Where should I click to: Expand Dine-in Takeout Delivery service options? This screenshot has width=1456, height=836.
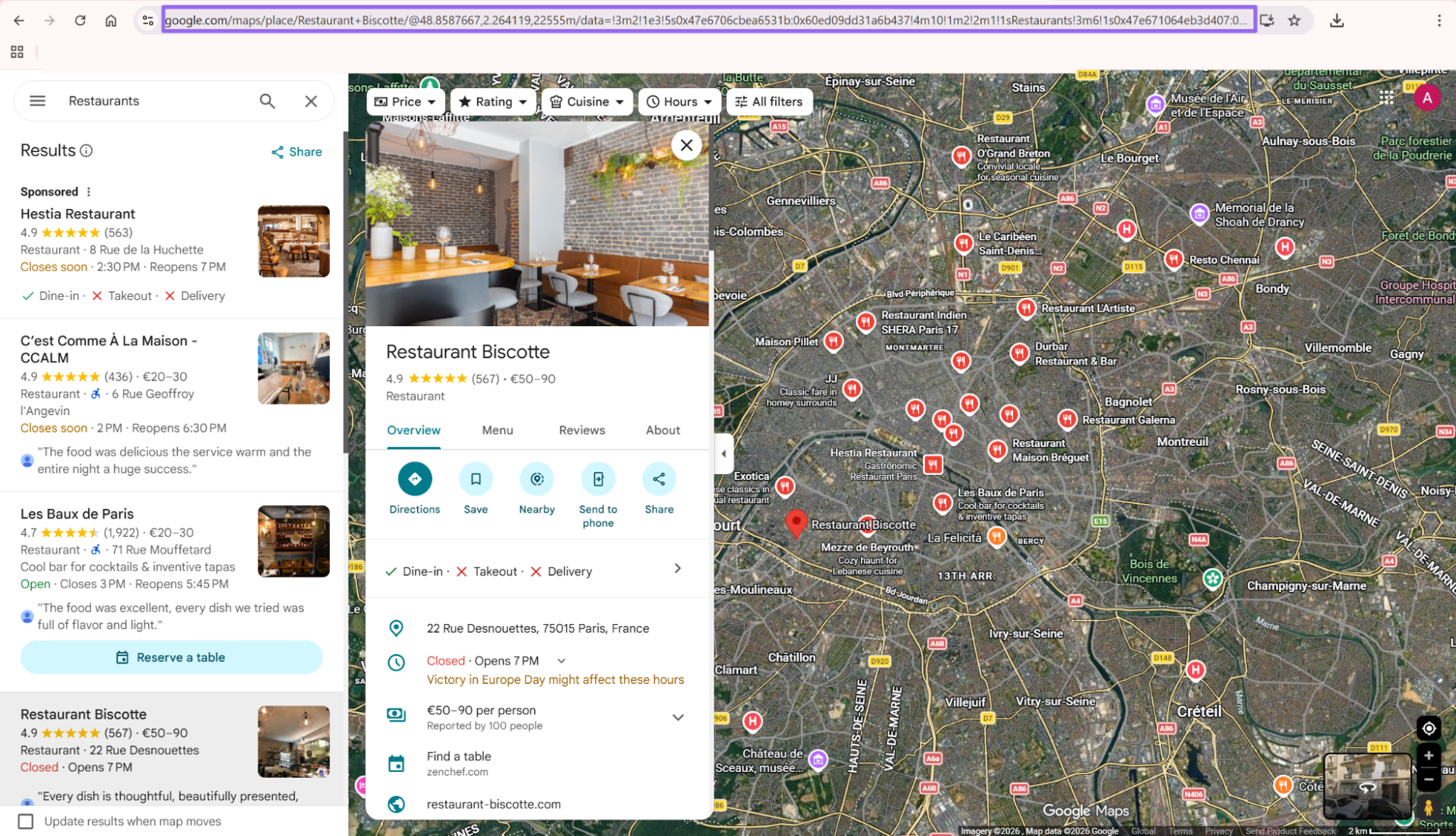tap(678, 569)
